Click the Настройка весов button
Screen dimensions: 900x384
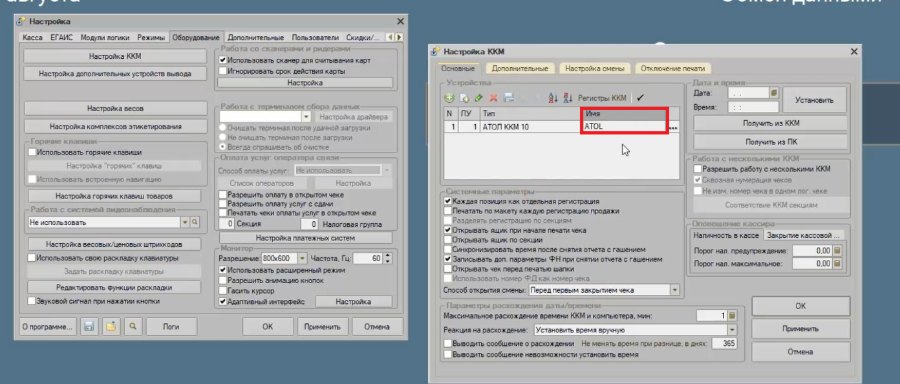[115, 108]
